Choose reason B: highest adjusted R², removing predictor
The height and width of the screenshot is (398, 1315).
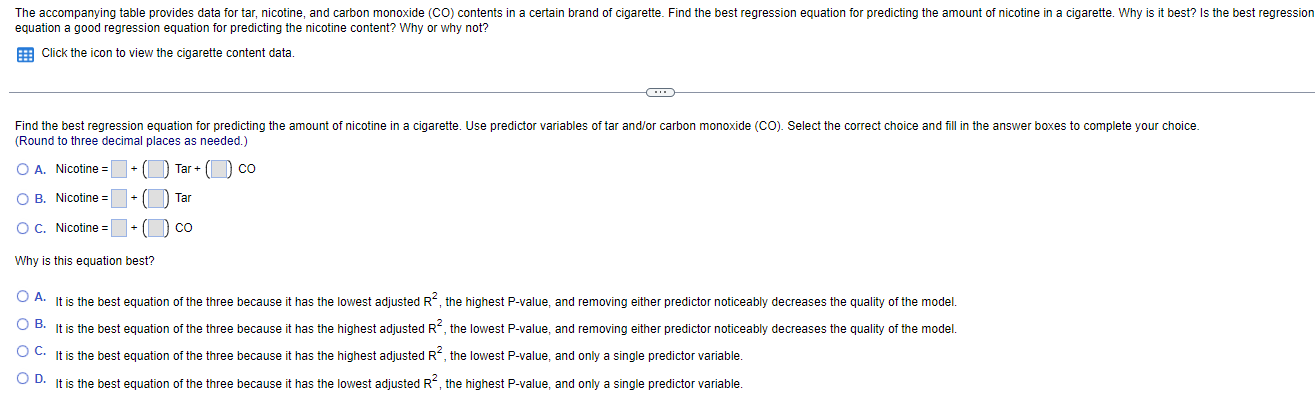point(22,325)
